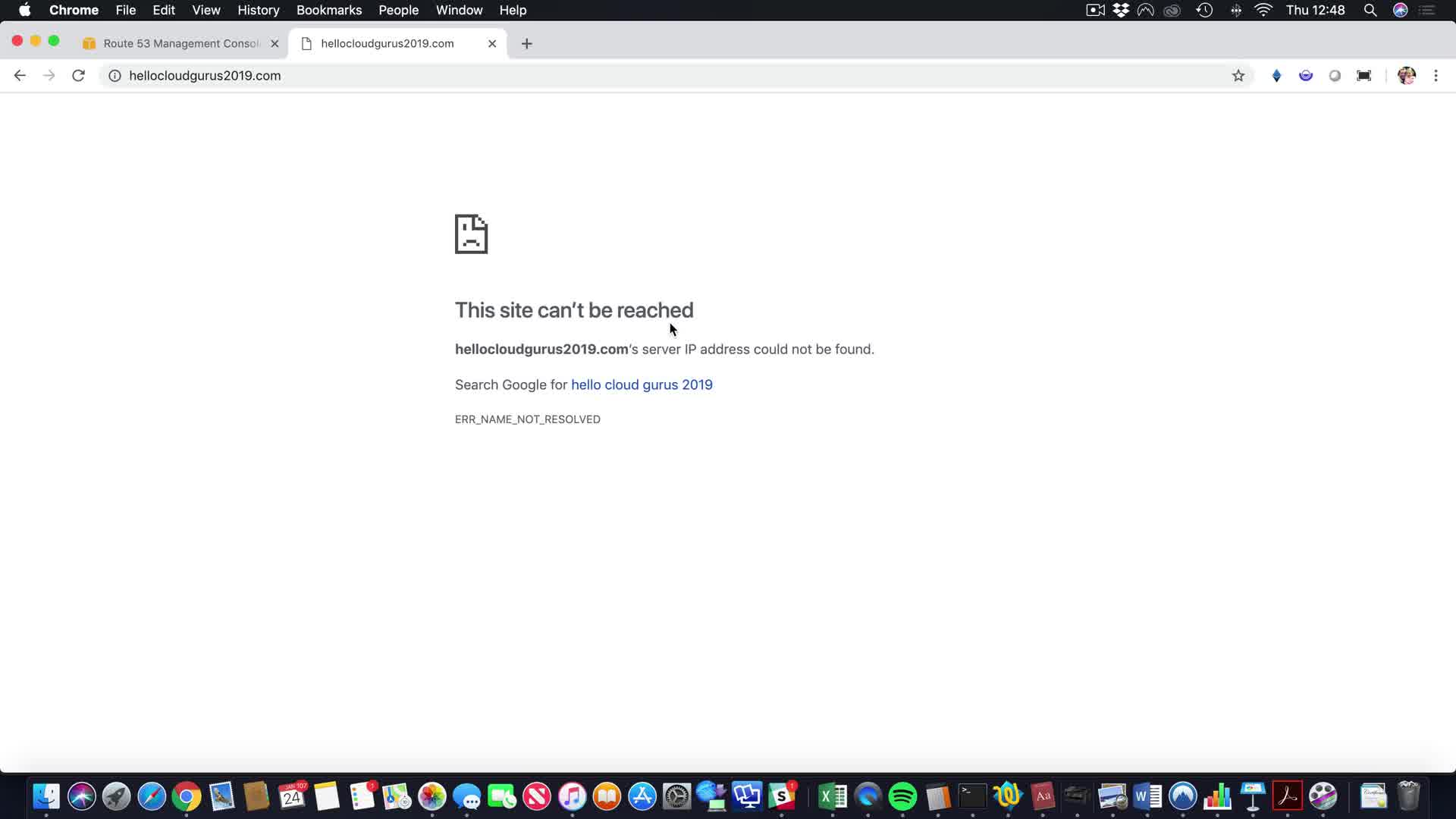The image size is (1456, 819).
Task: Open the Bookmarks menu
Action: click(x=328, y=10)
